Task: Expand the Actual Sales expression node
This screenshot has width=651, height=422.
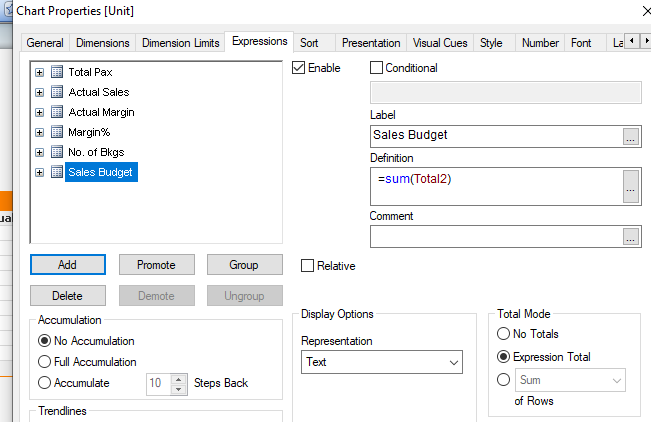Action: click(39, 92)
